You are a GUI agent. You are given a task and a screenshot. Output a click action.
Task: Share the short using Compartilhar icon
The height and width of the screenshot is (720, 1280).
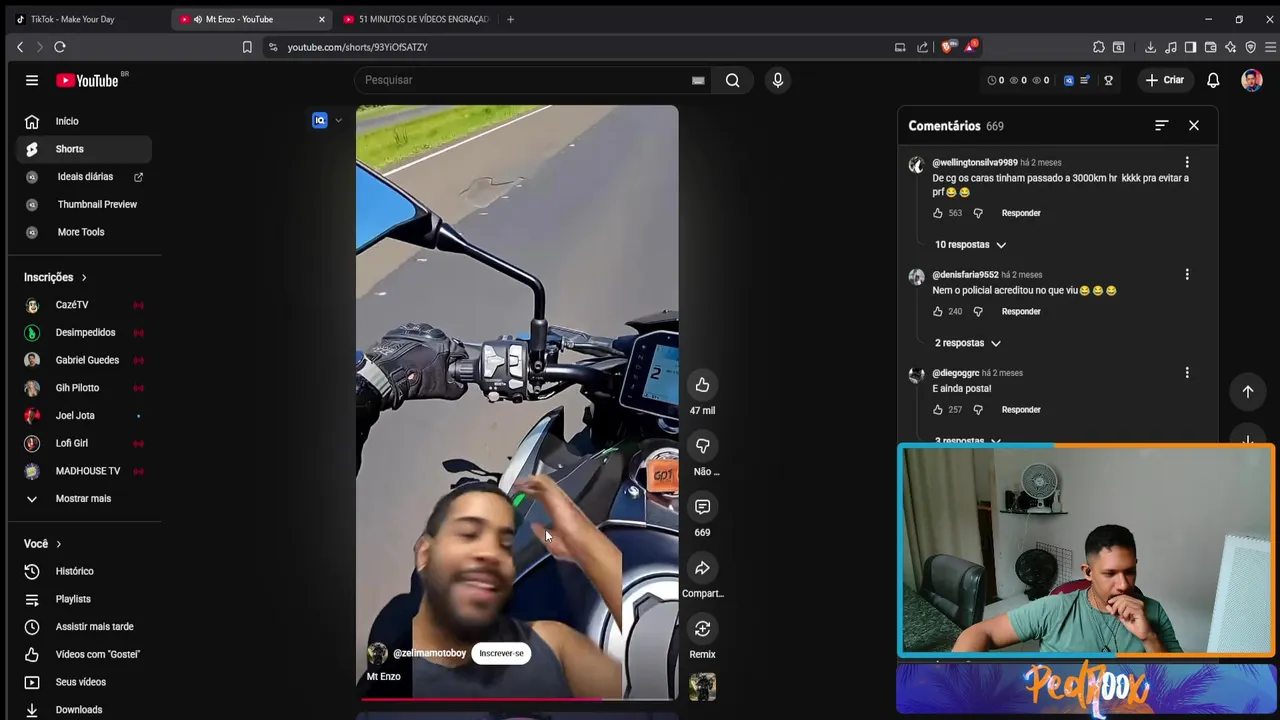coord(702,568)
